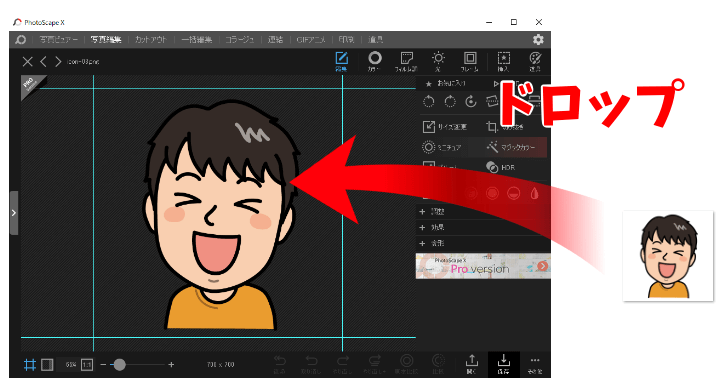Click the zoom percentage value field
The width and height of the screenshot is (720, 388).
pyautogui.click(x=70, y=365)
